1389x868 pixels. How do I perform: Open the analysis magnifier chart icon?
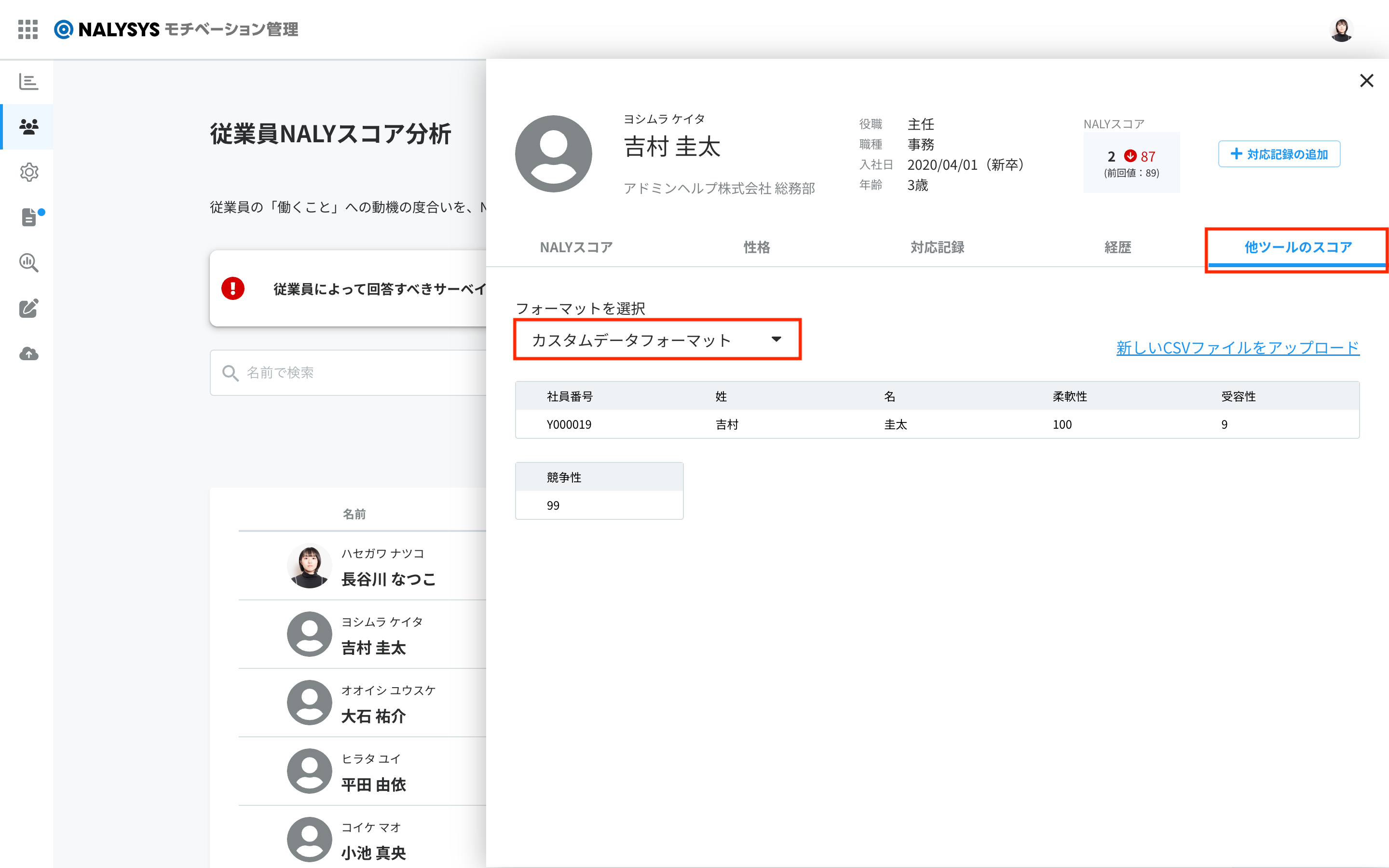tap(29, 263)
